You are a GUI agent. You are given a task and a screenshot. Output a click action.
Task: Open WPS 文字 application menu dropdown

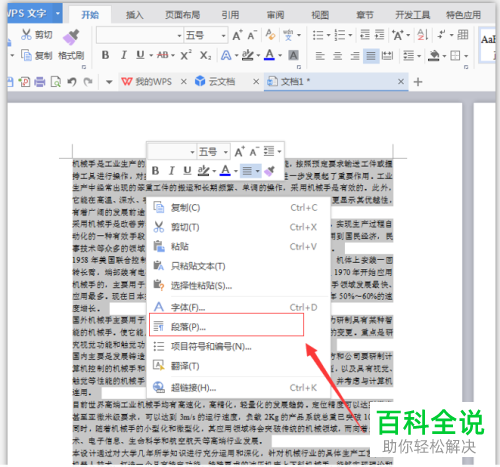[x=58, y=13]
